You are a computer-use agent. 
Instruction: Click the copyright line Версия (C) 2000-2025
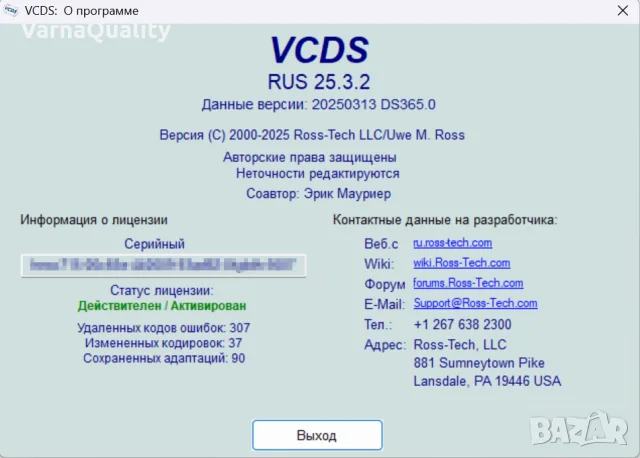tap(312, 135)
